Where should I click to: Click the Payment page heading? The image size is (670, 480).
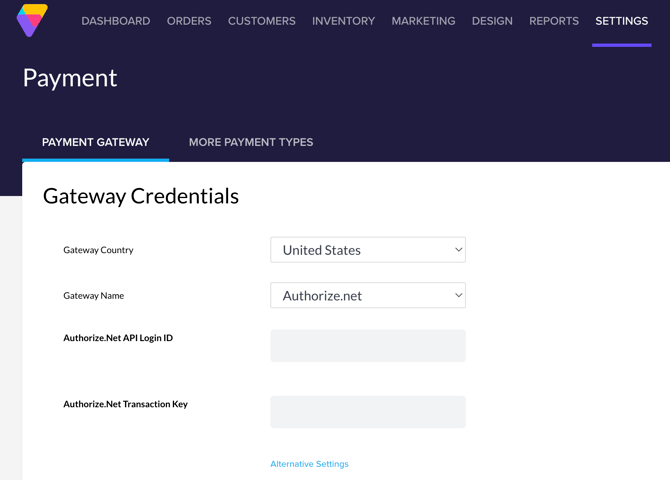click(x=70, y=78)
